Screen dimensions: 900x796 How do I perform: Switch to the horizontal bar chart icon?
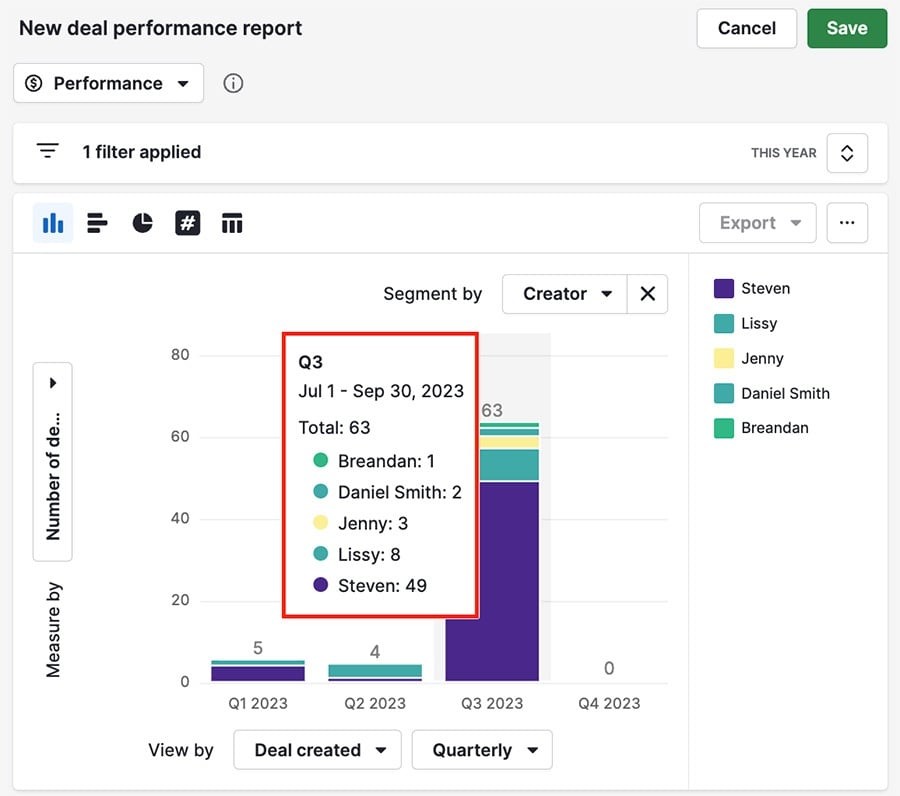97,222
